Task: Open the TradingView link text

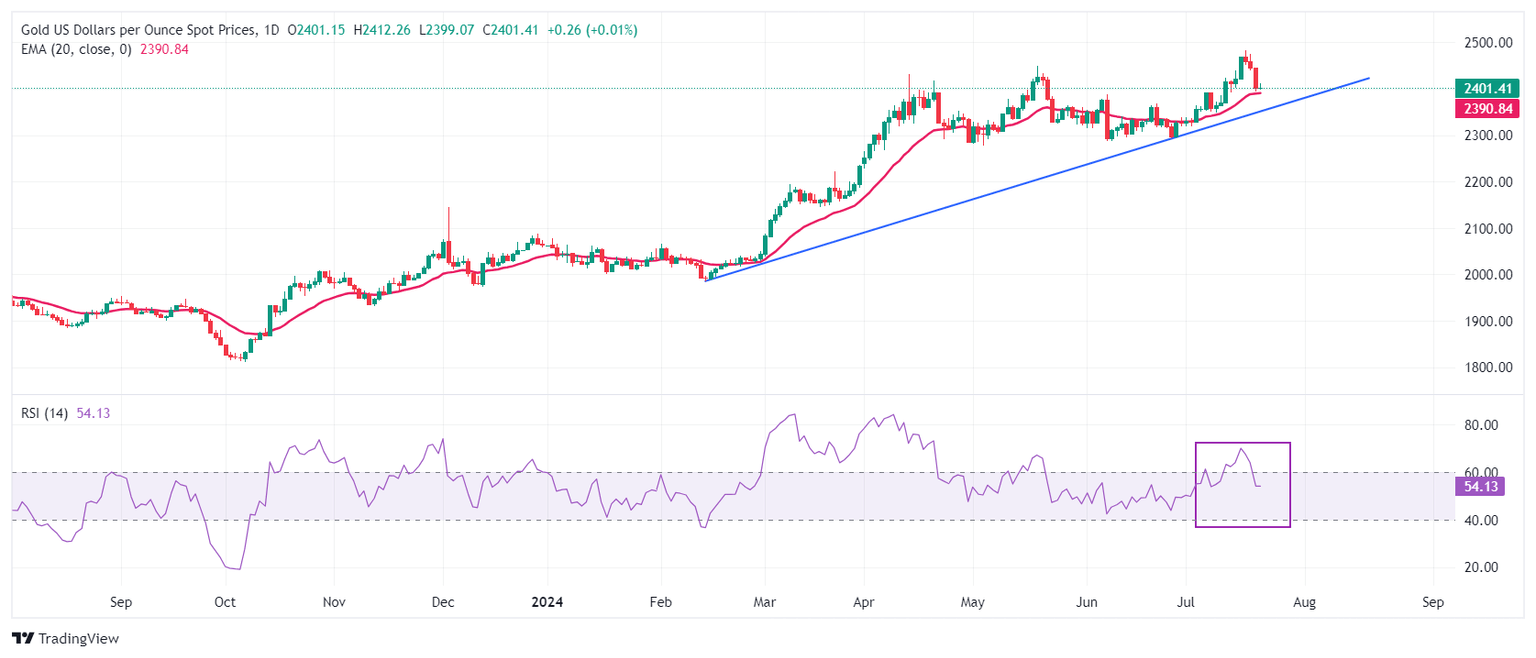Action: [78, 638]
